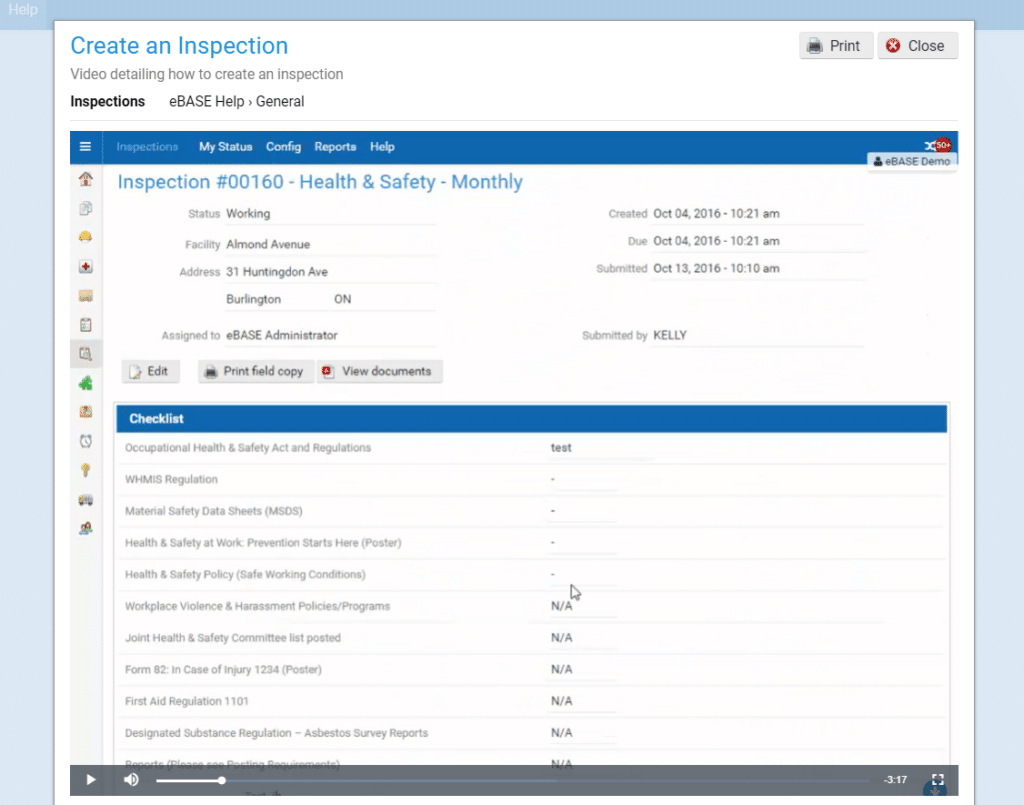The width and height of the screenshot is (1024, 805).
Task: Click the key icon in the sidebar
Action: pos(85,470)
